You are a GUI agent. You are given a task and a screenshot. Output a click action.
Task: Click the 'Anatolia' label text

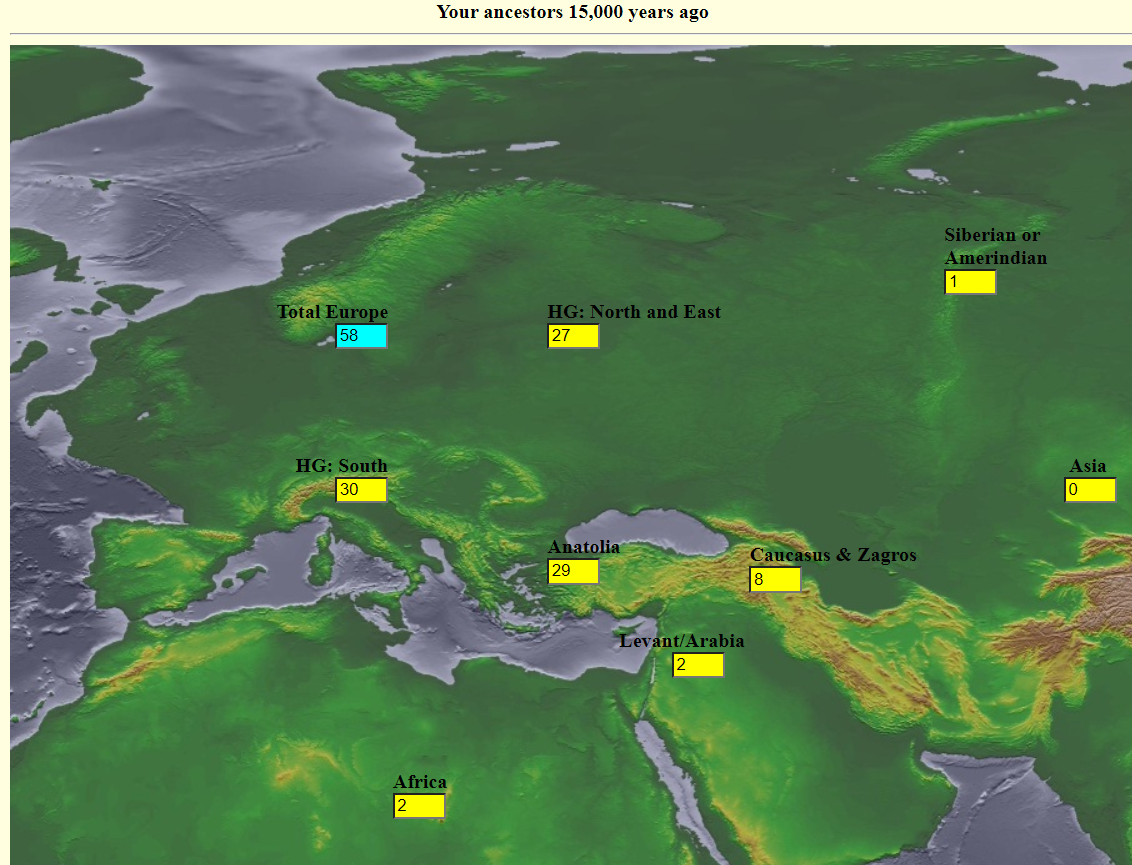pos(584,547)
